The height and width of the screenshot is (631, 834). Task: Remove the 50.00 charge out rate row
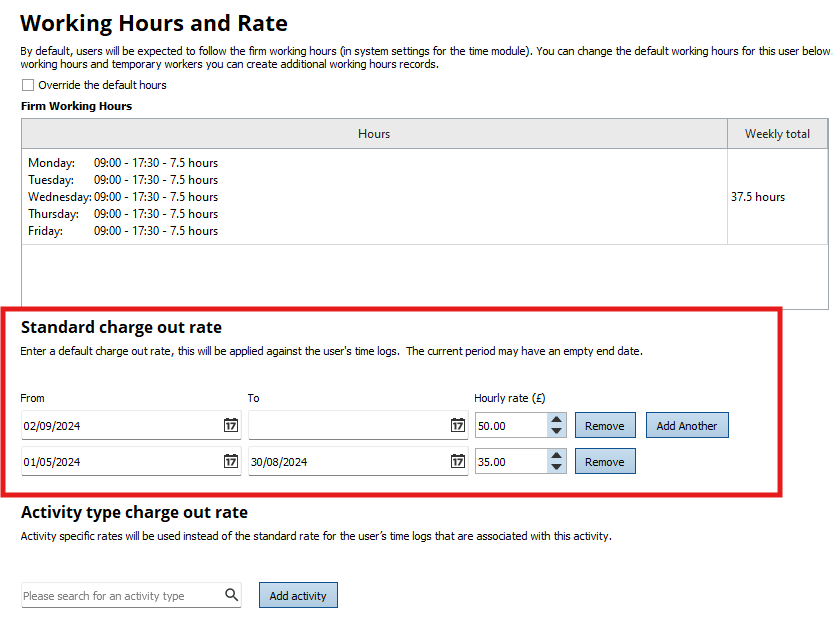point(604,426)
